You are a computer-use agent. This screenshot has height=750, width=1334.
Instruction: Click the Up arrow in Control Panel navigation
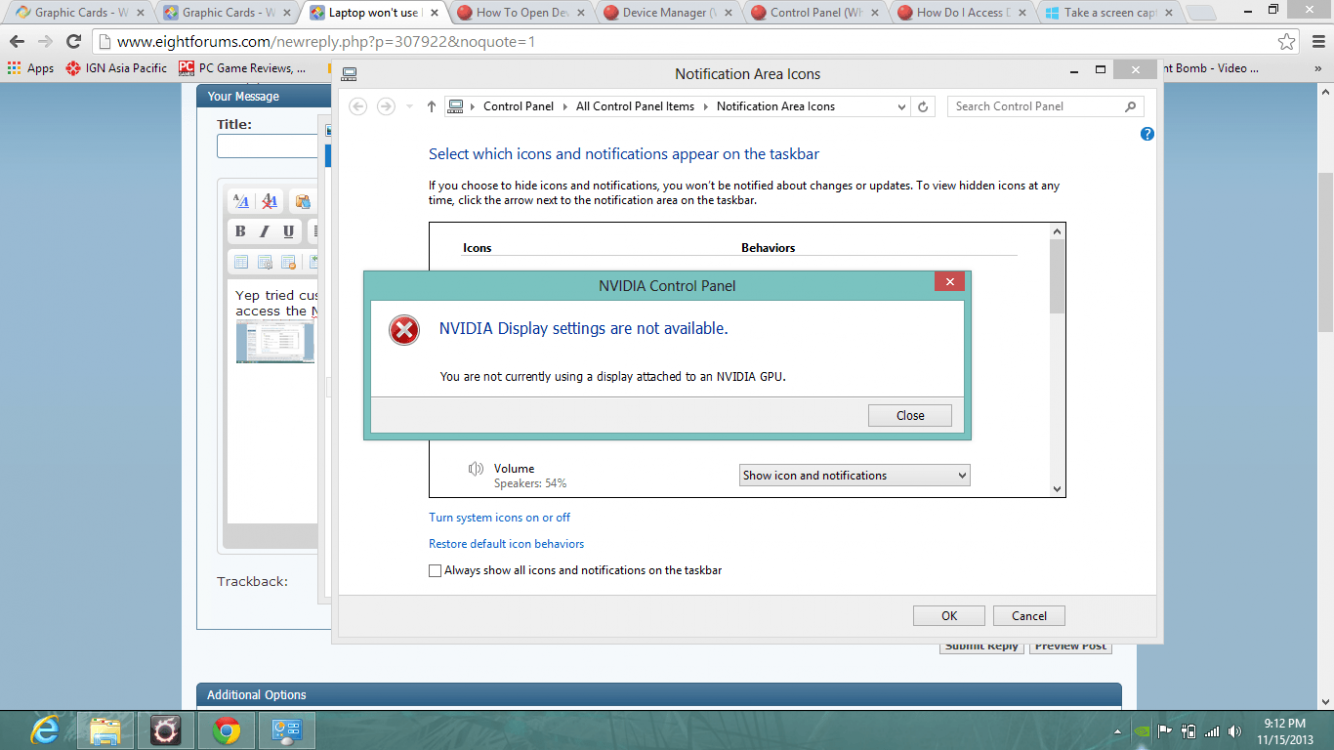431,106
